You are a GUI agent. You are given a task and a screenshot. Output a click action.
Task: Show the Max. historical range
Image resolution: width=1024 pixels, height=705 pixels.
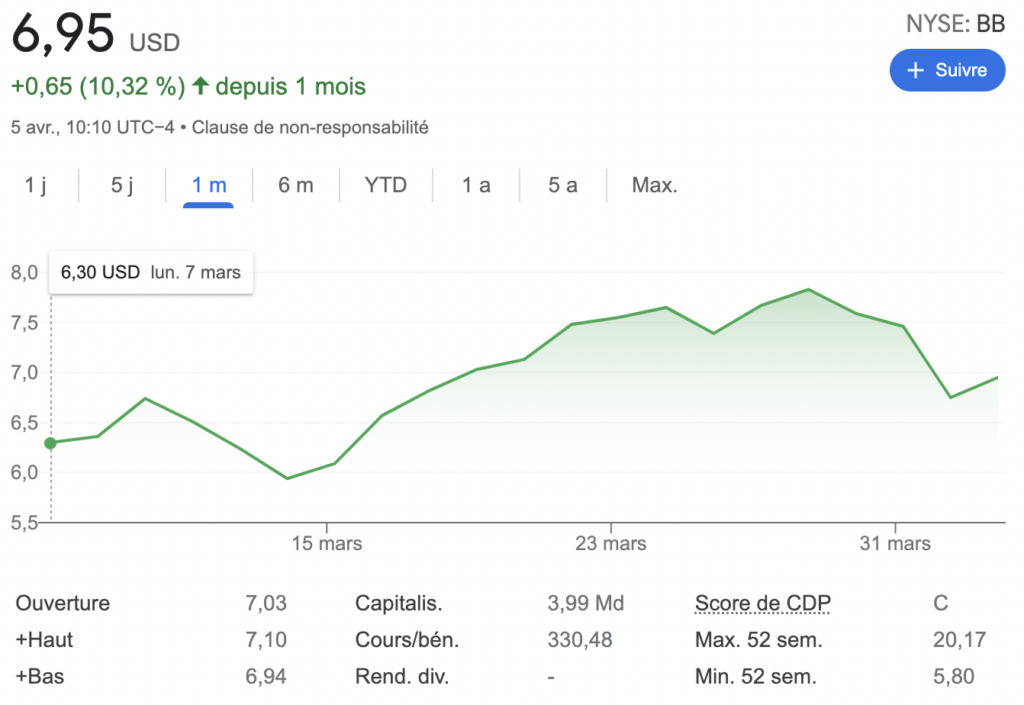[x=654, y=185]
